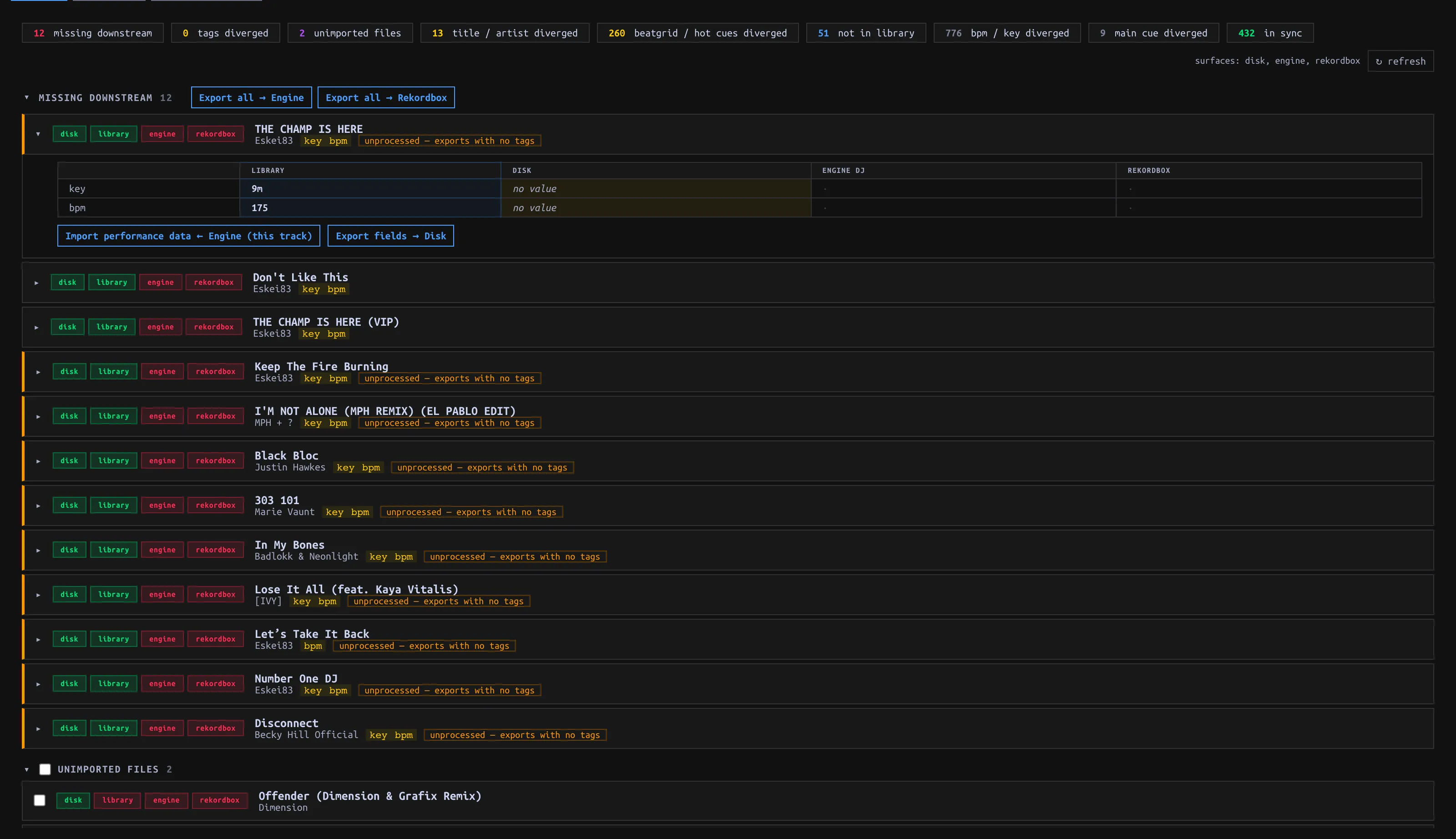The width and height of the screenshot is (1456, 839).
Task: Expand the In My Bones track row
Action: point(38,550)
